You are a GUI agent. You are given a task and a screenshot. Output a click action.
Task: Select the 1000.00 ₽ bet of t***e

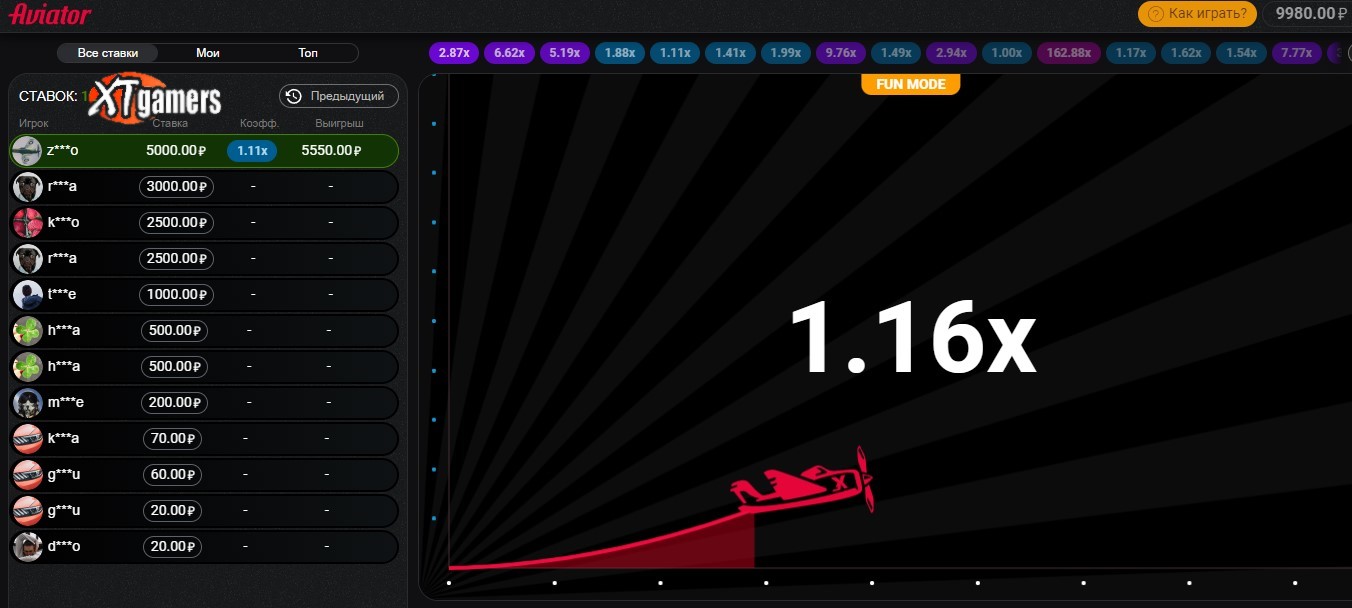(x=176, y=294)
